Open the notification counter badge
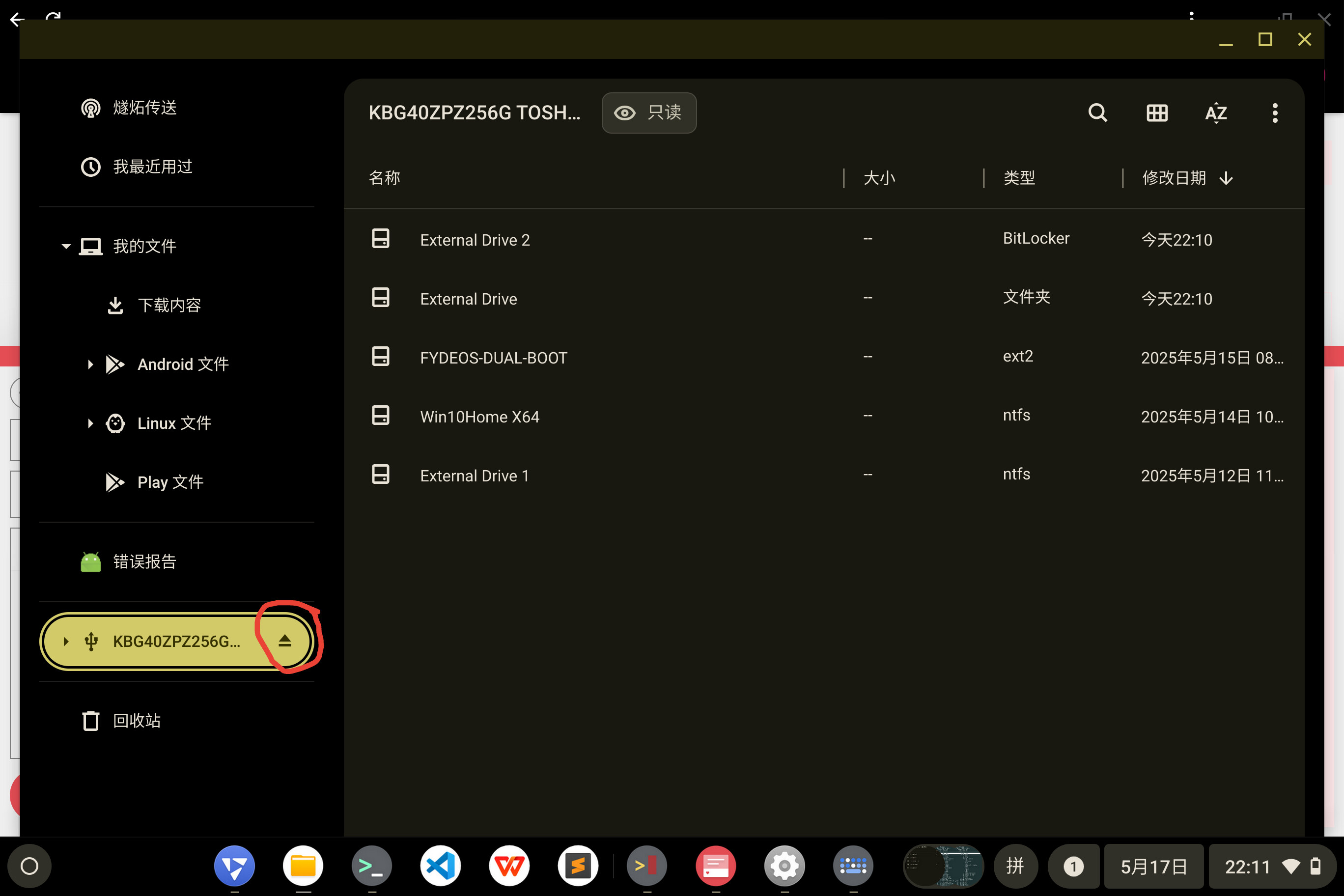Image resolution: width=1344 pixels, height=896 pixels. [1073, 867]
